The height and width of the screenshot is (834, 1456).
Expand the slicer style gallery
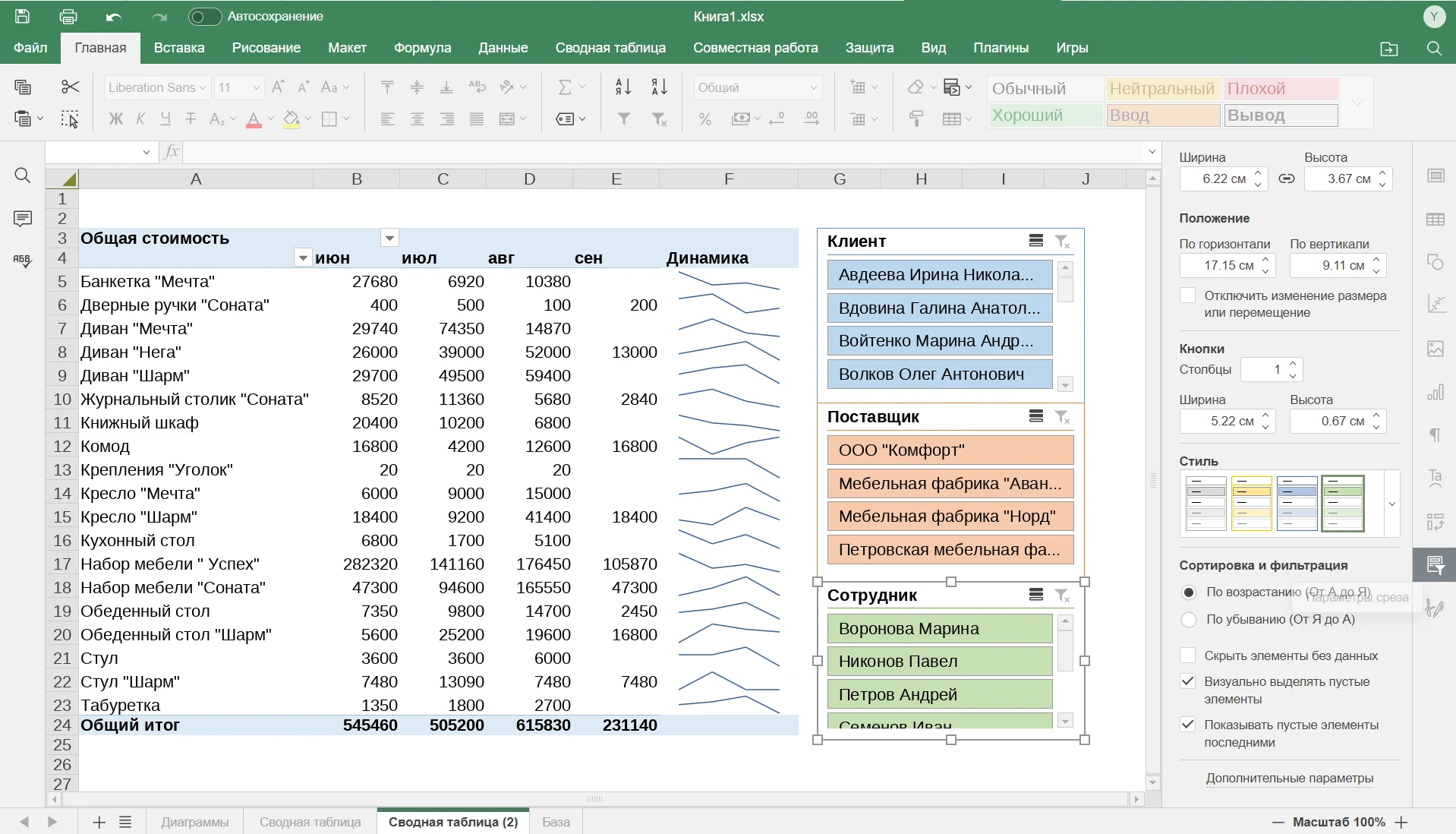[1391, 504]
